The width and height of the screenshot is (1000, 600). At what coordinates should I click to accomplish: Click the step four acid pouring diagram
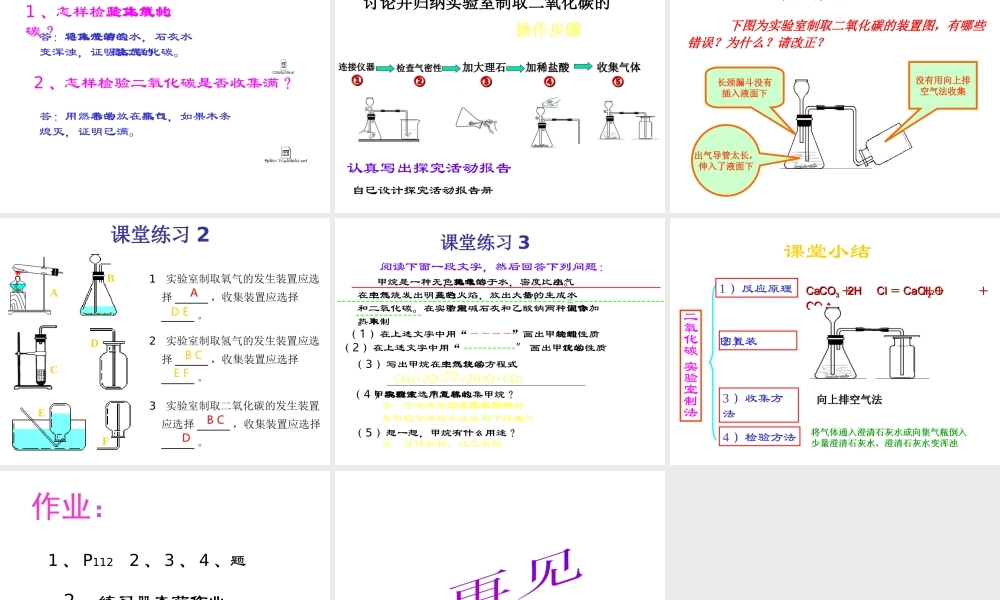(x=555, y=121)
